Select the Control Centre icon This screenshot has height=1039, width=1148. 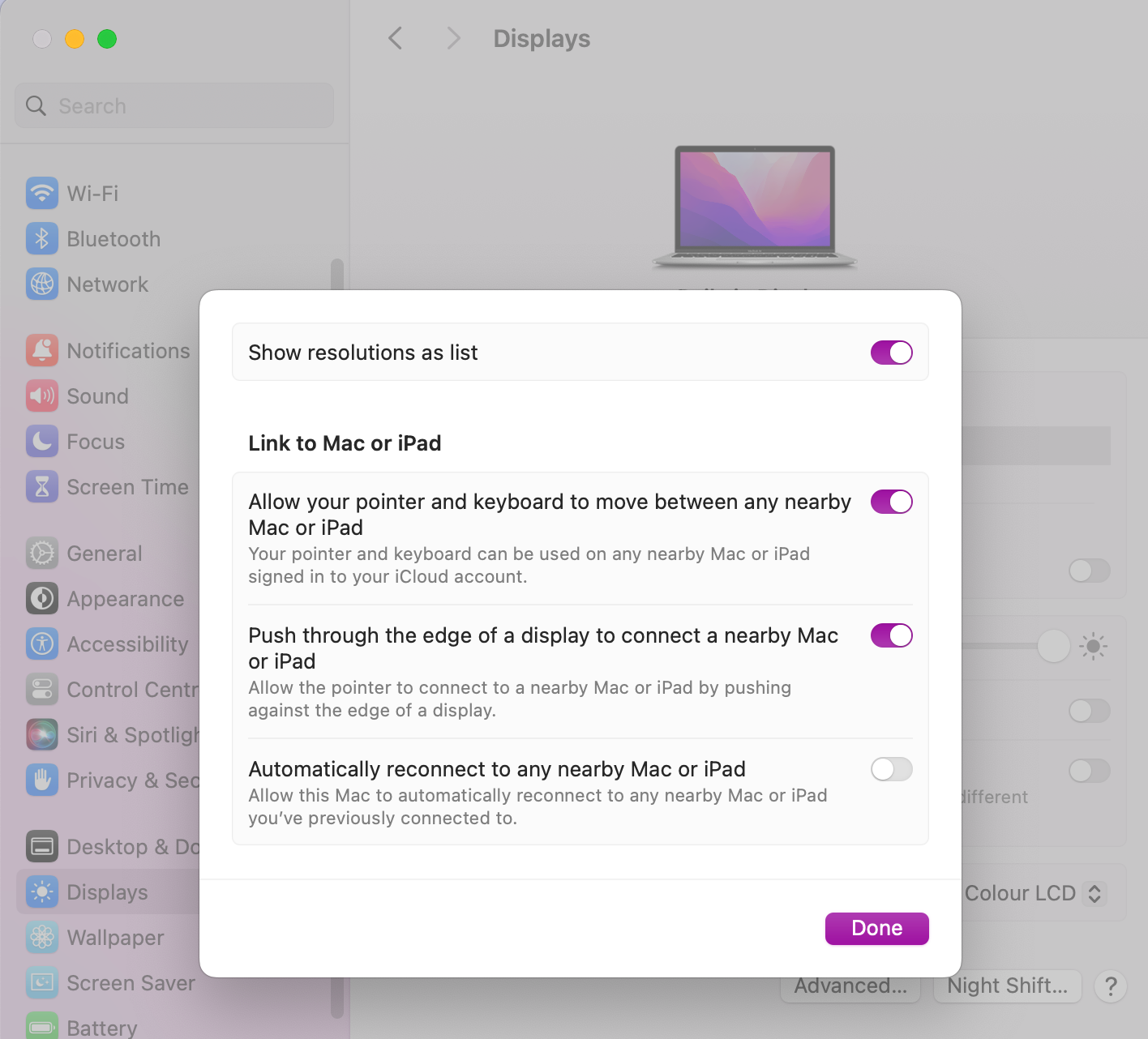[x=42, y=689]
